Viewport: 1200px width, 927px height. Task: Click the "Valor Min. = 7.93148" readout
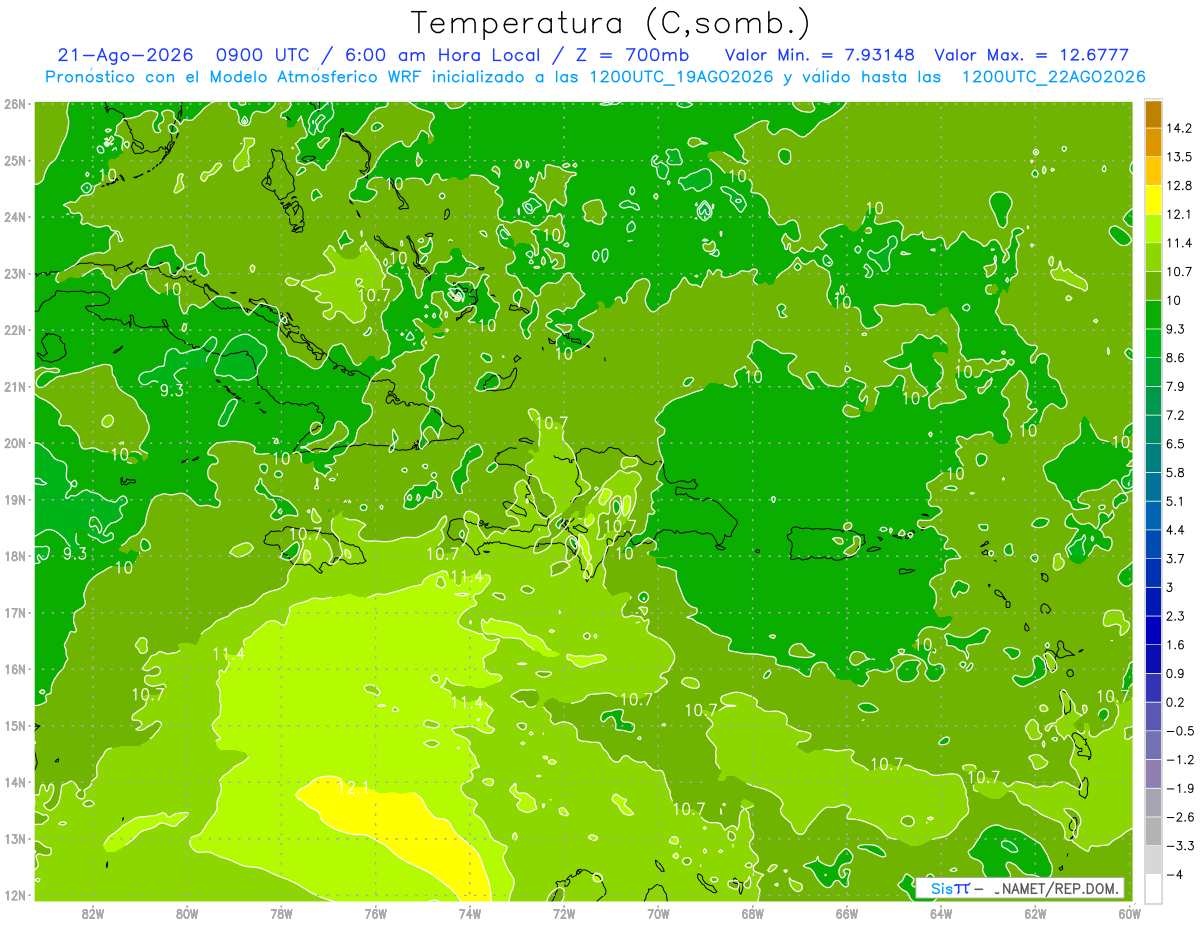tap(820, 54)
